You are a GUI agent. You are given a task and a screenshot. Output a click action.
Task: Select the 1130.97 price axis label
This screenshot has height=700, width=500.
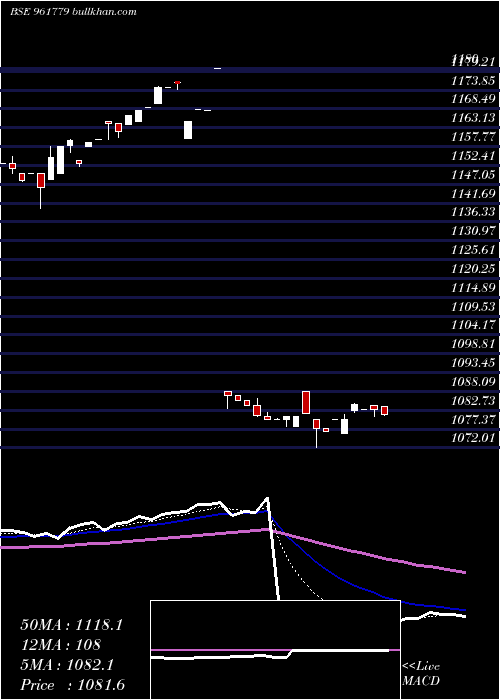(473, 231)
